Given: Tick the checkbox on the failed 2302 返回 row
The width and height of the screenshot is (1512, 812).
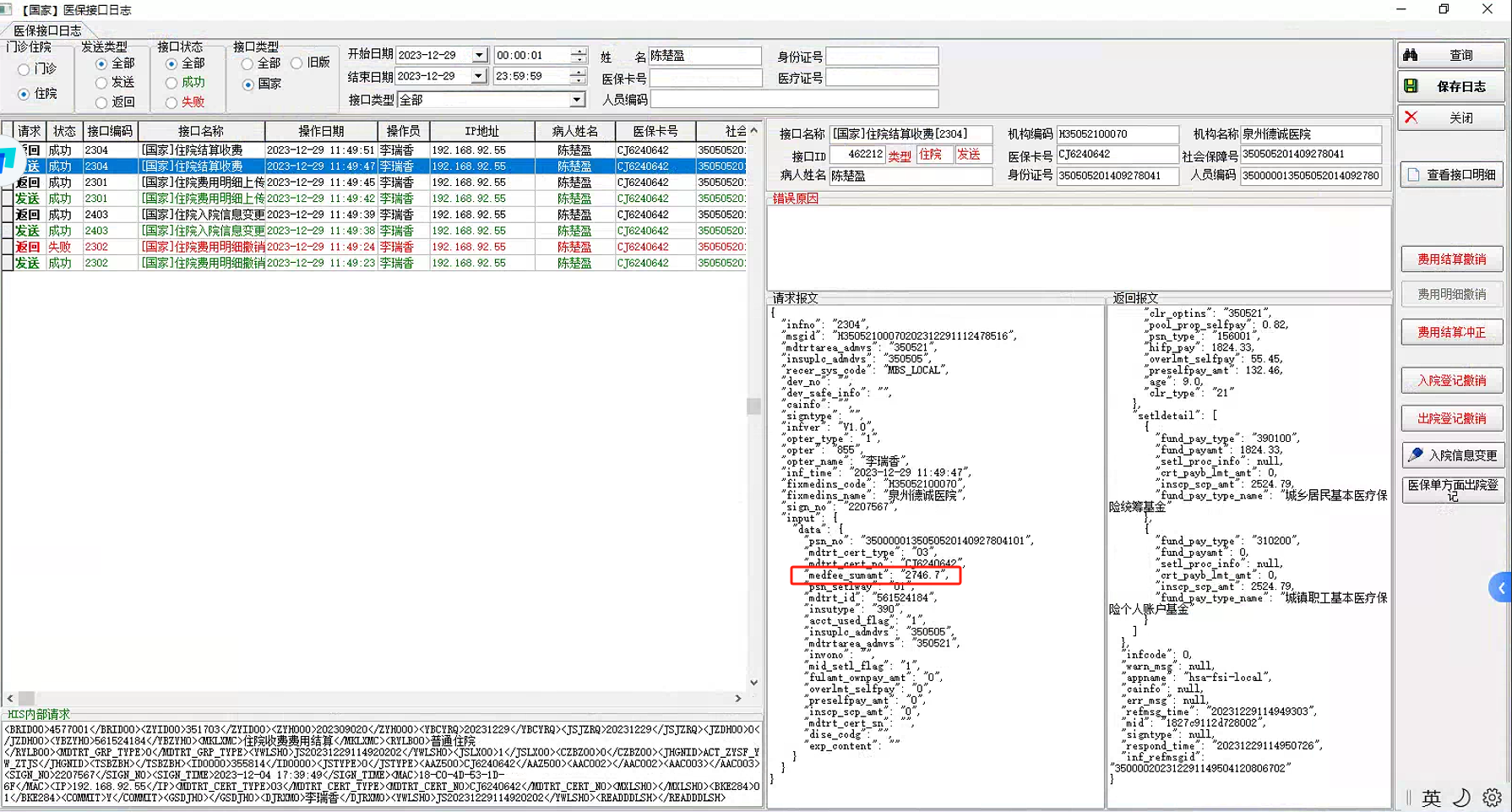Looking at the screenshot, I should (8, 247).
